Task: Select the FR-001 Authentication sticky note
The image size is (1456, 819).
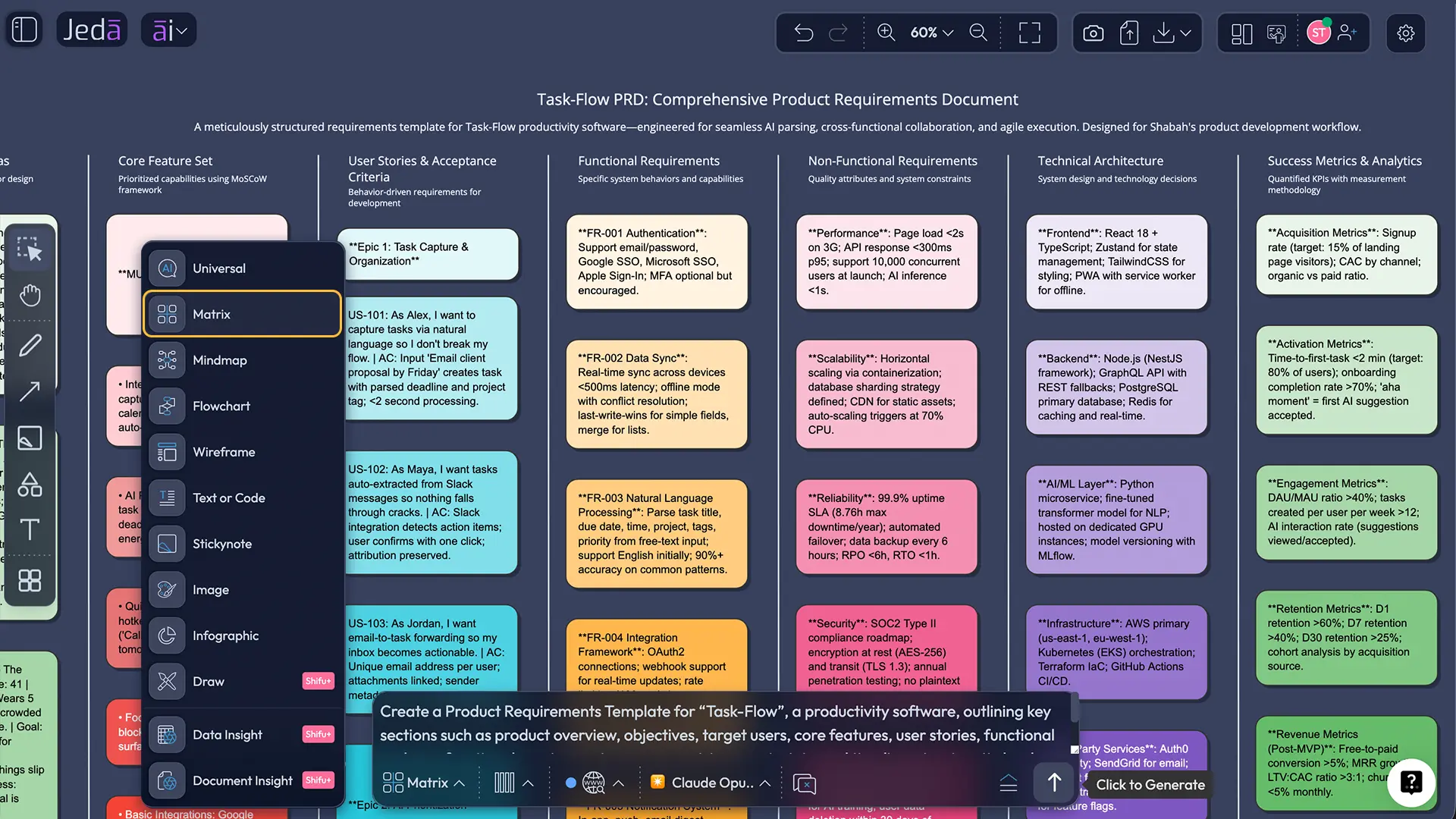Action: [657, 262]
